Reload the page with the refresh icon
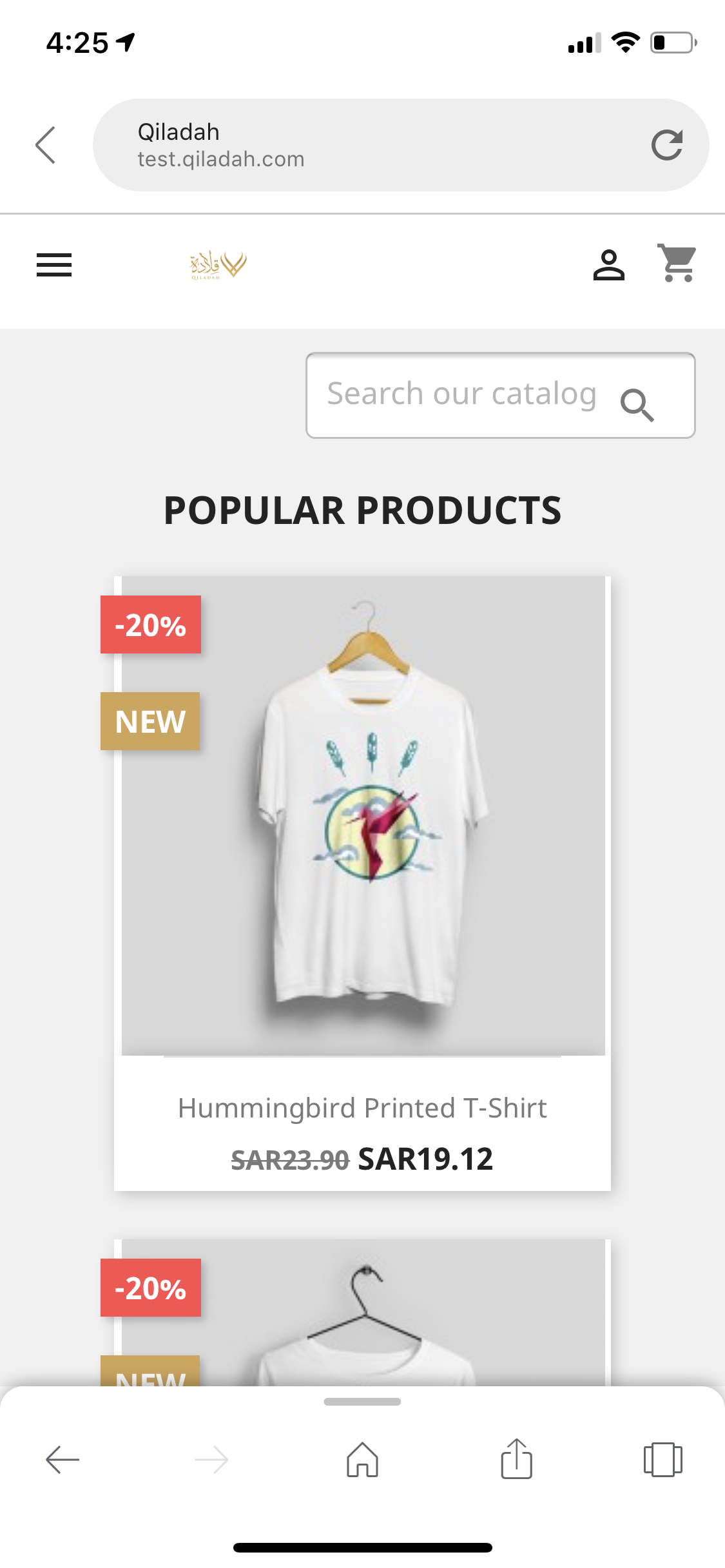 coord(666,145)
